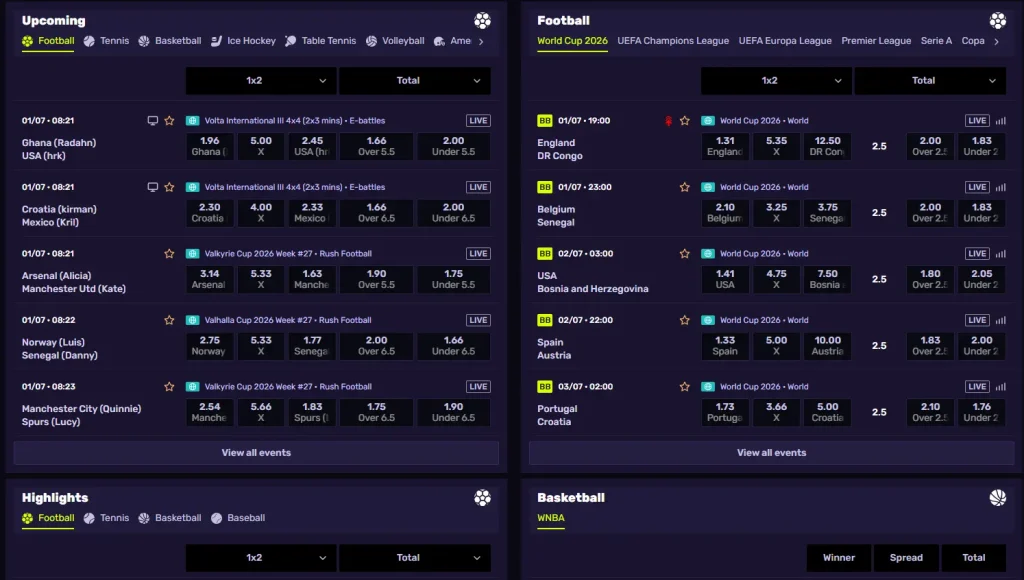Click the LIVE badge on Norway vs Senegal

click(478, 320)
